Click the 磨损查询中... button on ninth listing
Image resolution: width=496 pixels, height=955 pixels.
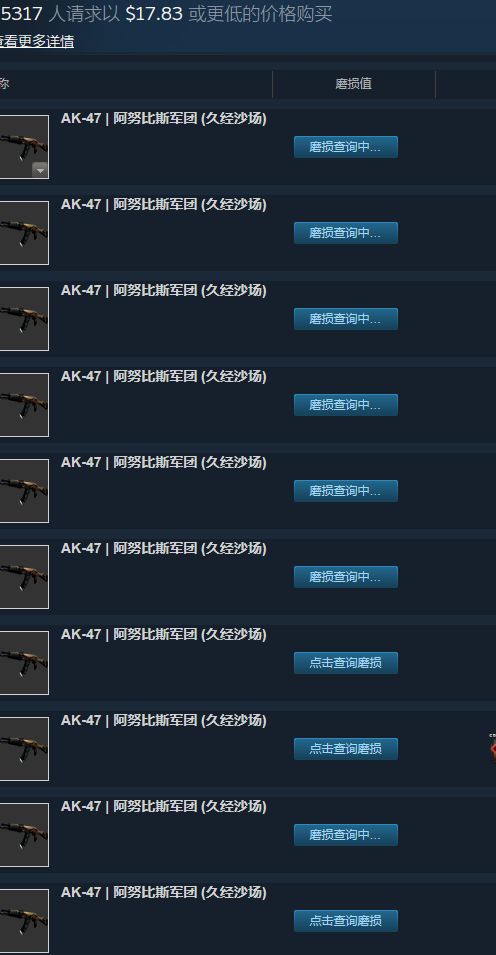coord(345,835)
